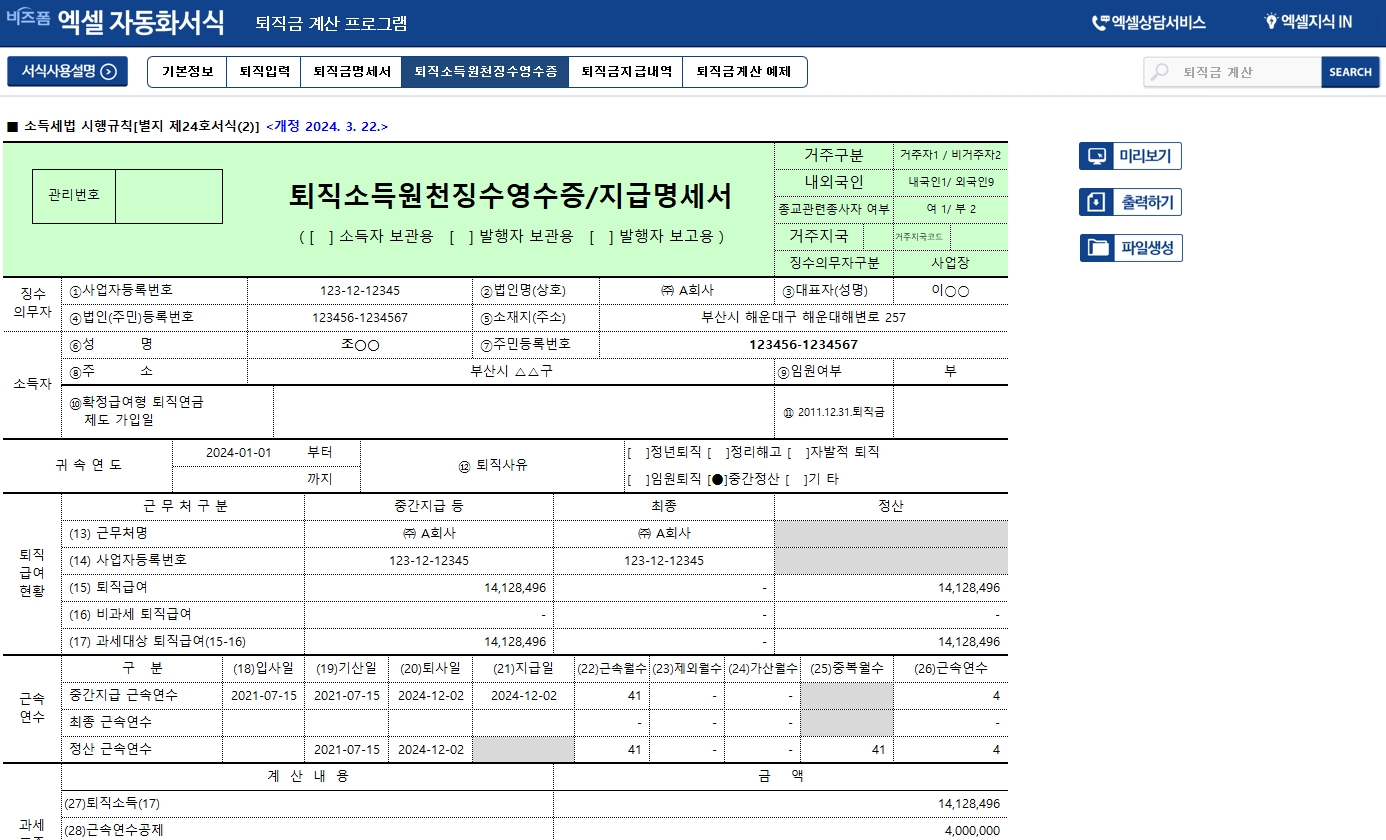Mark the 정년퇴직 checkbox
Image resolution: width=1386 pixels, height=840 pixels.
click(638, 452)
